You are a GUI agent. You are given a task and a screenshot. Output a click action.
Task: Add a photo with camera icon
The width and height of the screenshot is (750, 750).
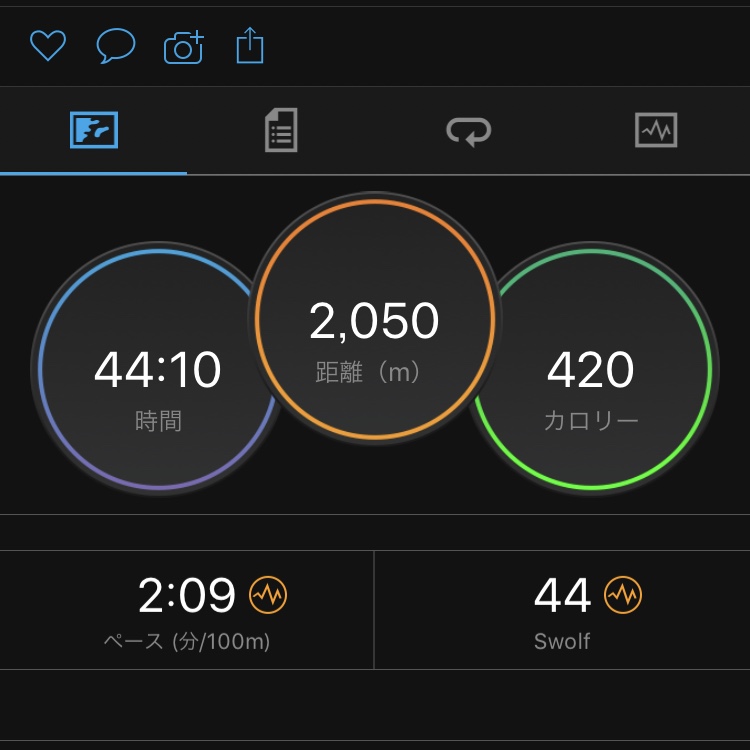coord(184,47)
